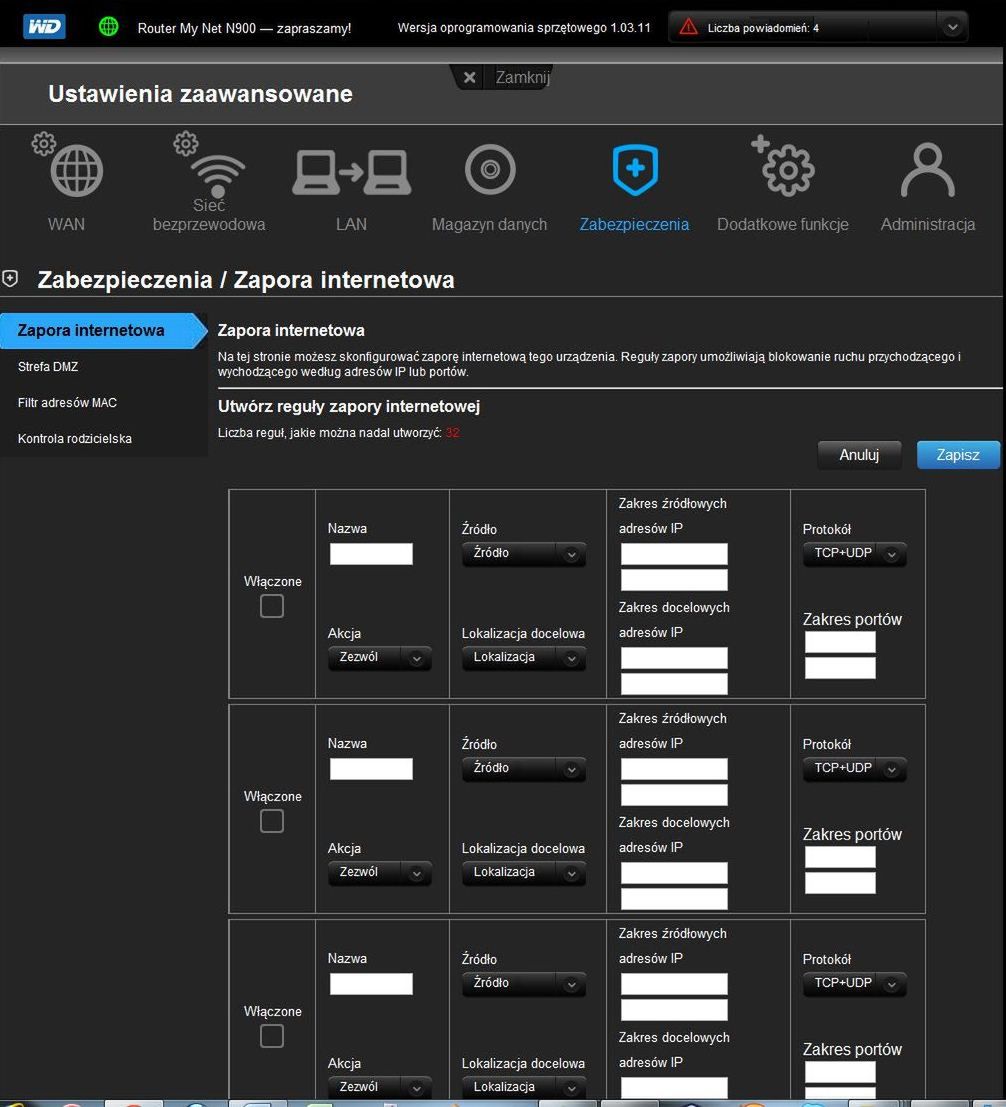This screenshot has width=1006, height=1107.
Task: Click first source IP range field in third rule
Action: pos(674,984)
